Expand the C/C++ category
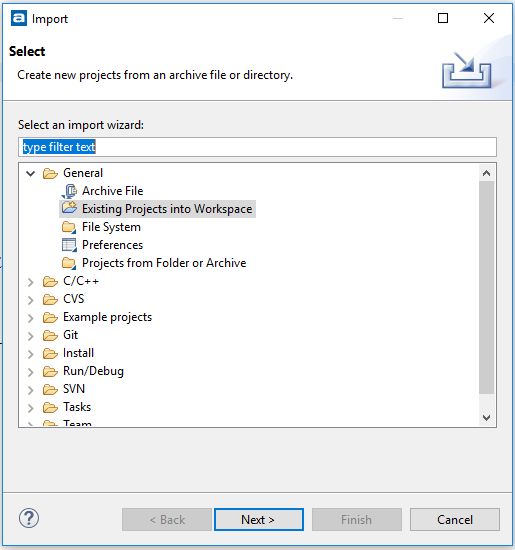The height and width of the screenshot is (550, 515). tap(31, 282)
